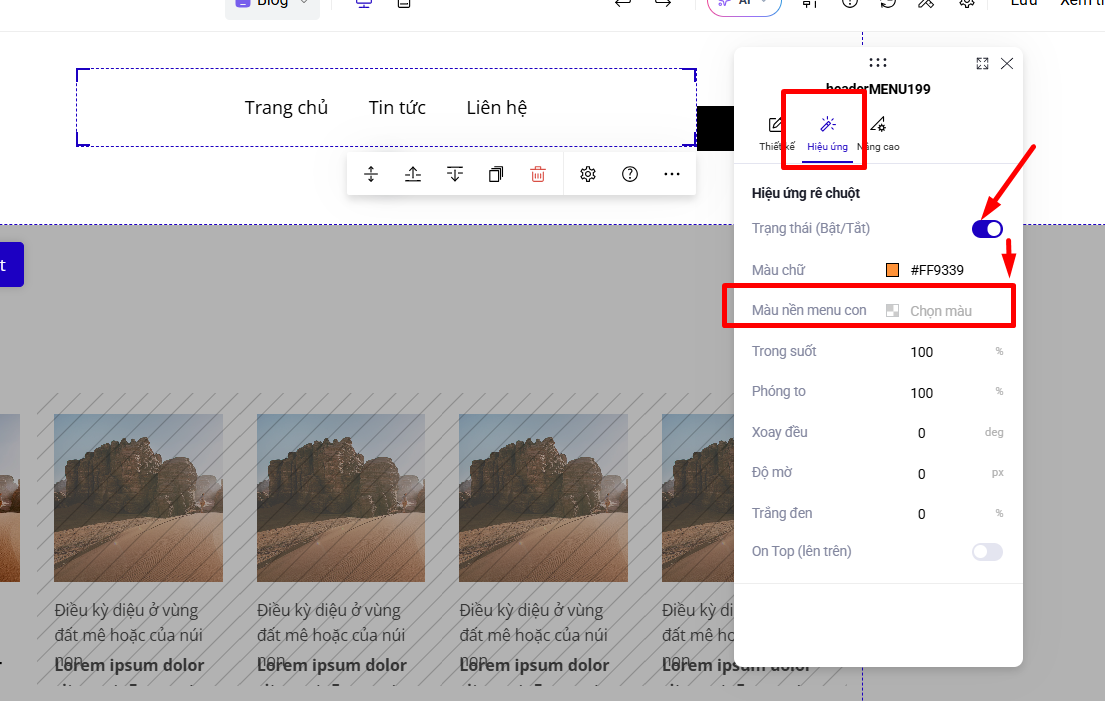
Task: Click the Độ mờ value field
Action: [x=922, y=474]
